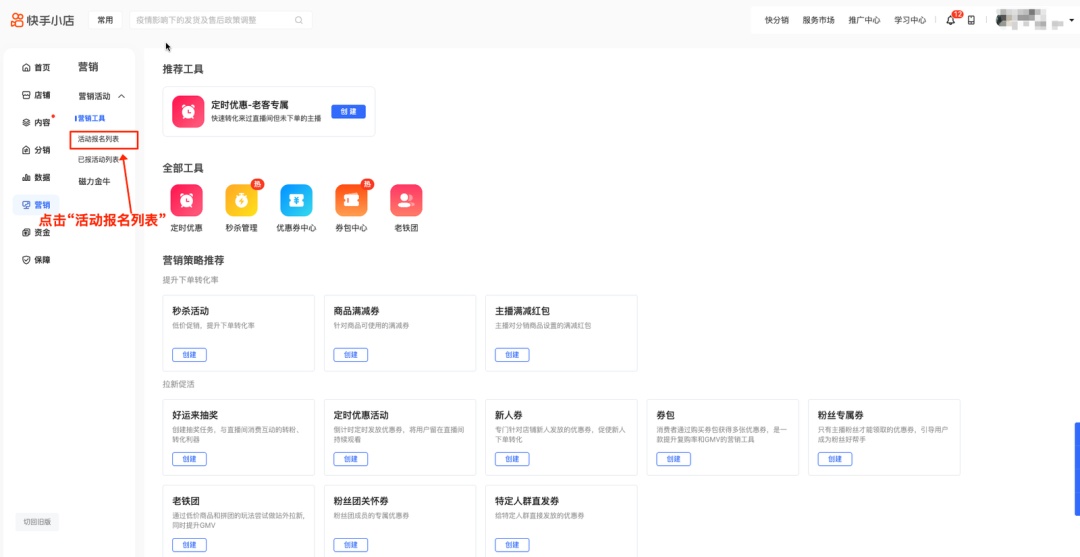Image resolution: width=1080 pixels, height=557 pixels.
Task: Click the 快手小店 logo
Action: [45, 20]
